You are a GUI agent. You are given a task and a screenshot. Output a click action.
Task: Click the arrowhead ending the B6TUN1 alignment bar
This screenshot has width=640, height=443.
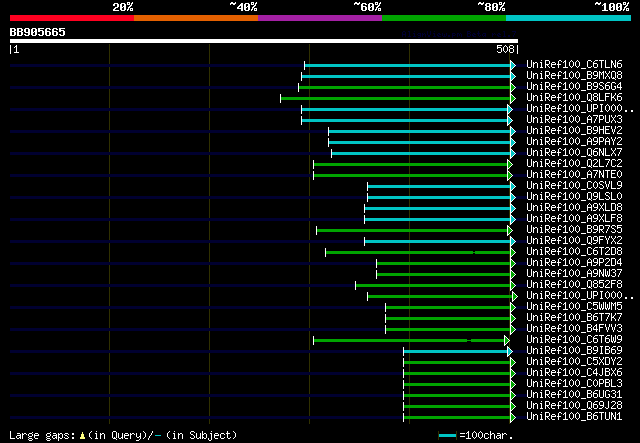pos(513,418)
